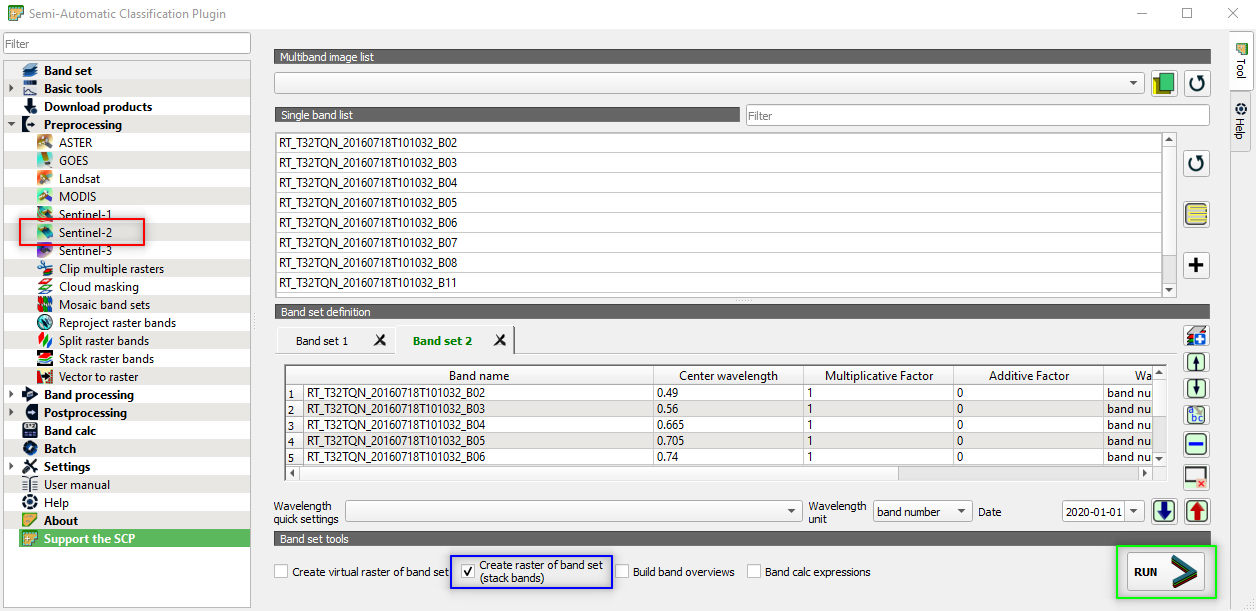Open the User manual
The width and height of the screenshot is (1256, 611).
(x=77, y=485)
